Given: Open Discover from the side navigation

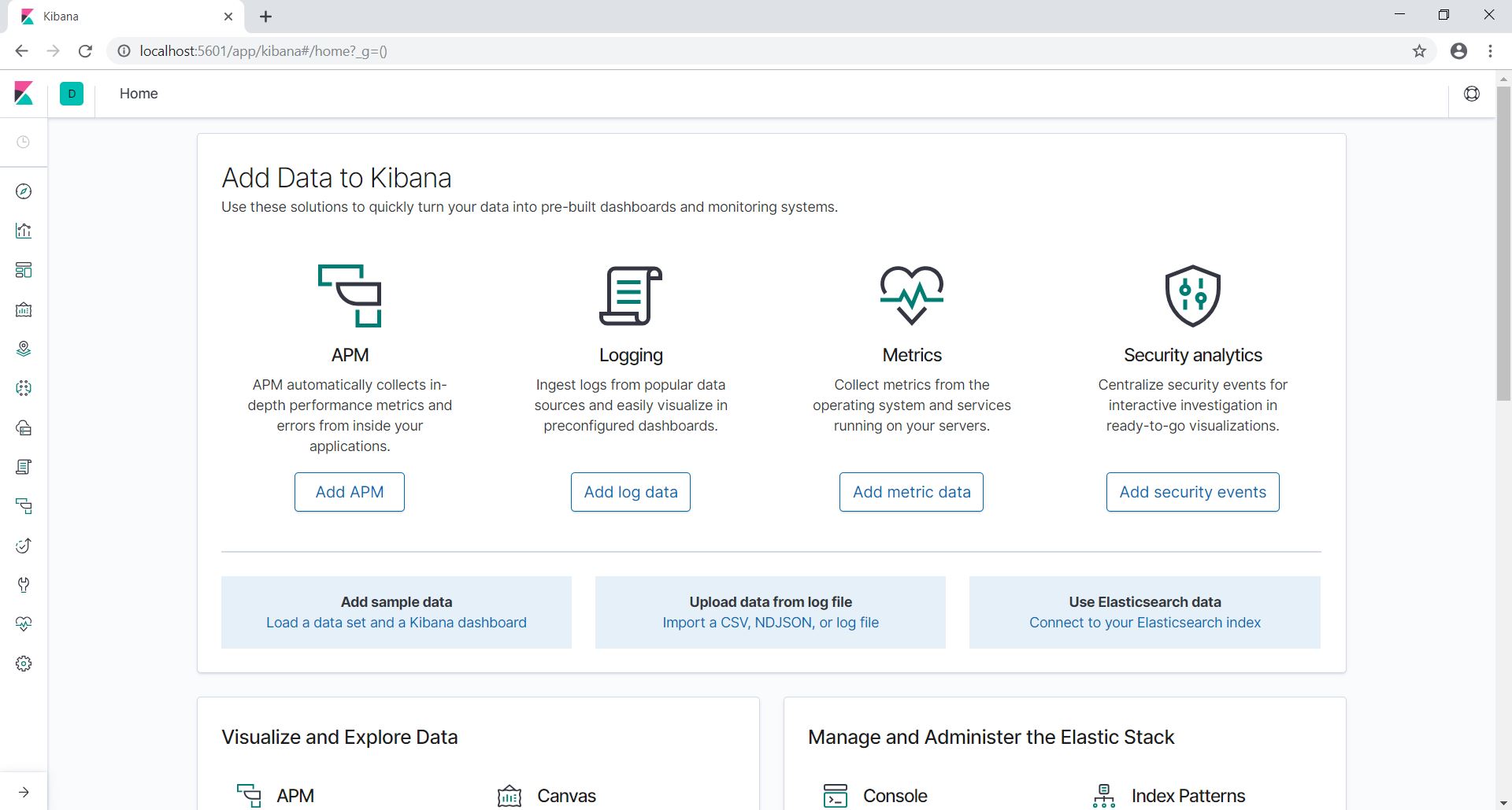Looking at the screenshot, I should [x=24, y=192].
